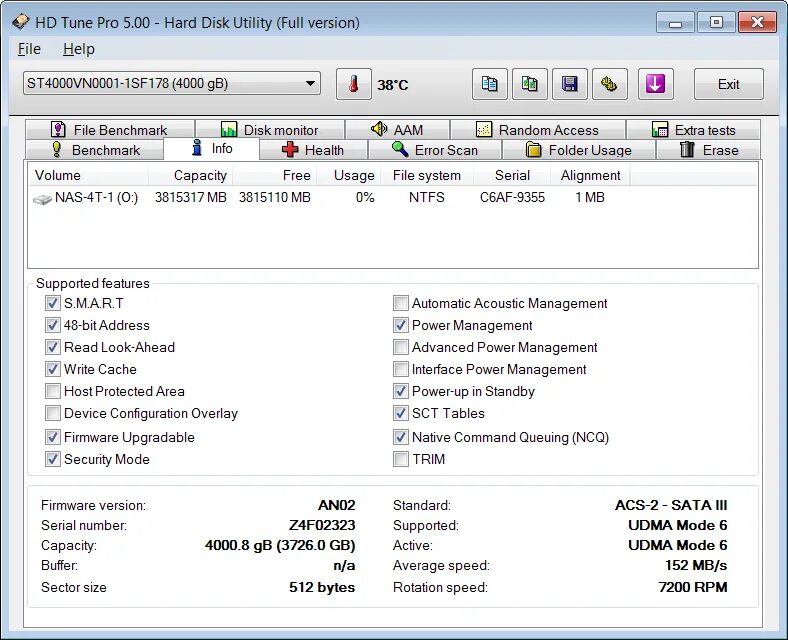Switch to the Benchmark tab
This screenshot has height=640, width=788.
94,150
